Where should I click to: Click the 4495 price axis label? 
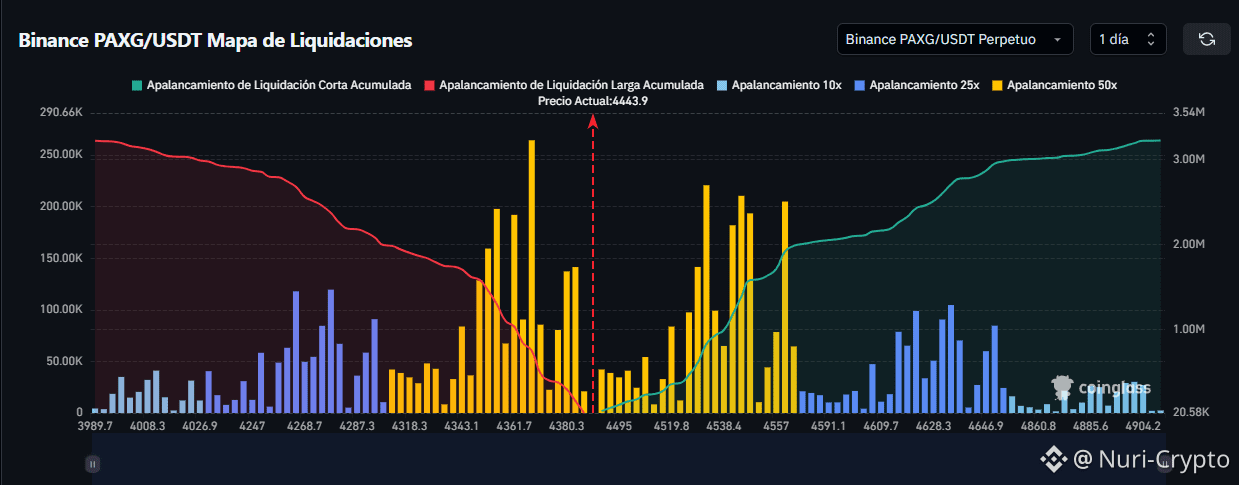pyautogui.click(x=618, y=426)
